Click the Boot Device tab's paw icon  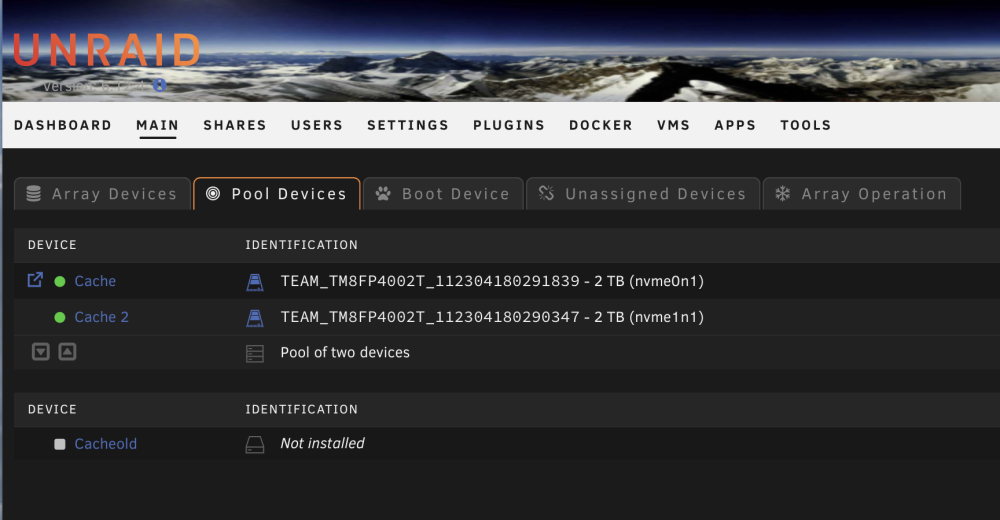(383, 193)
